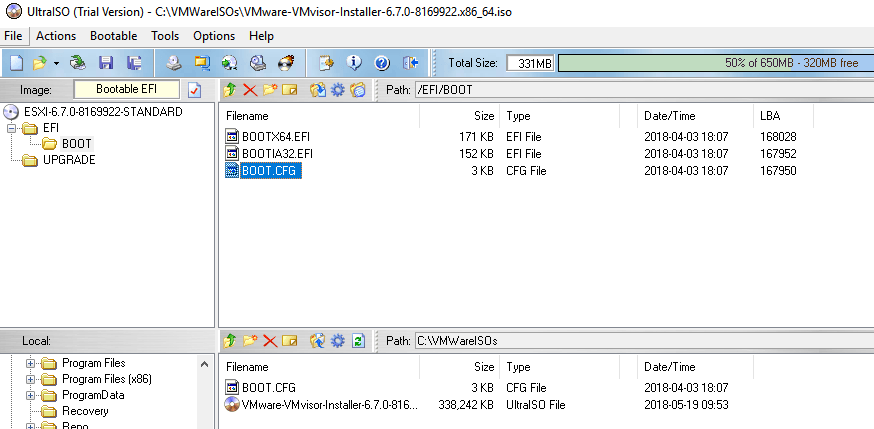Click the Rename icon in image pane
Viewport: 874px width, 429px height.
click(290, 90)
